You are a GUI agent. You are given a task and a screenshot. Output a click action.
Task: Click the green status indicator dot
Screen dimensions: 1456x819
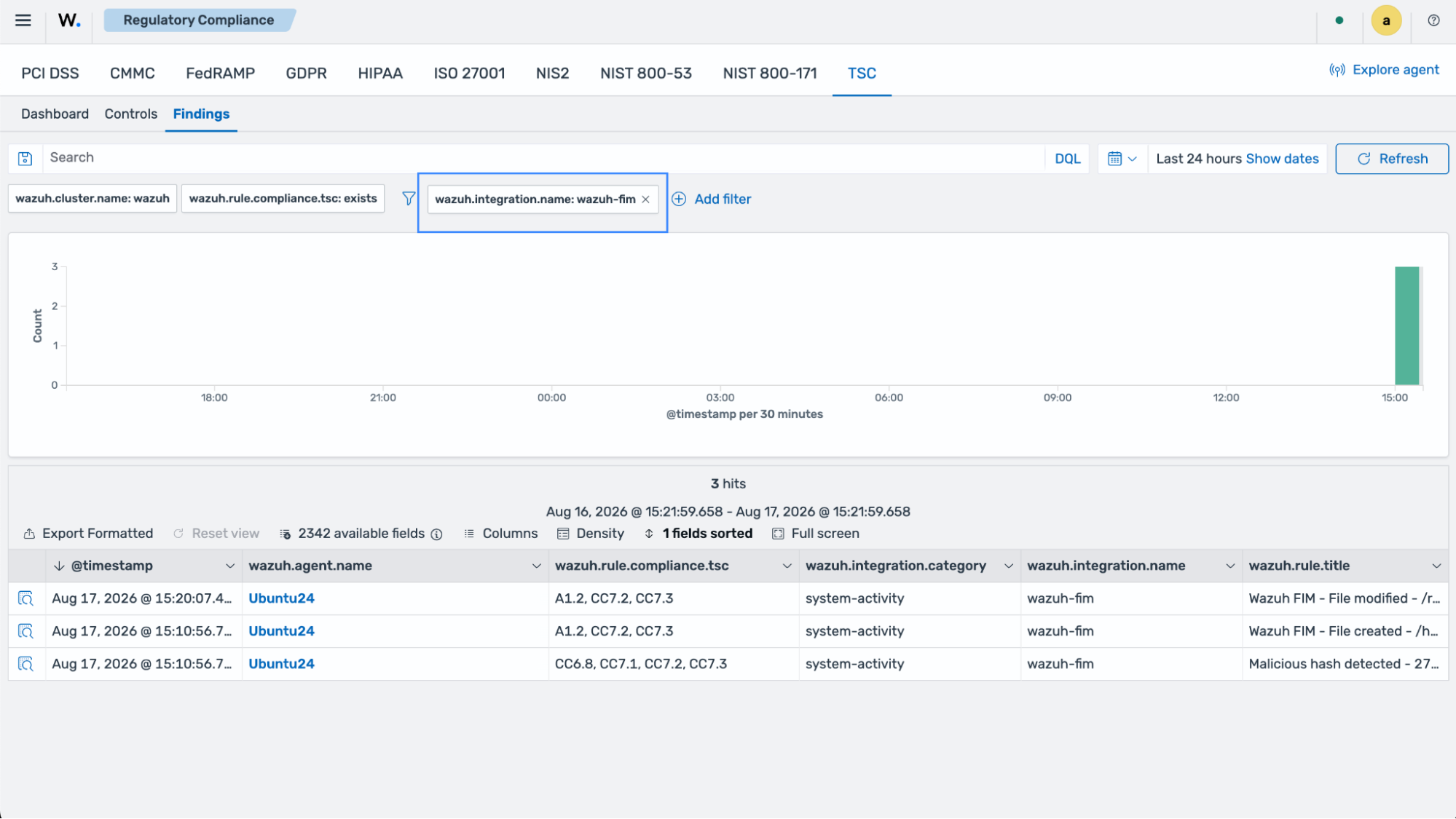[x=1339, y=20]
